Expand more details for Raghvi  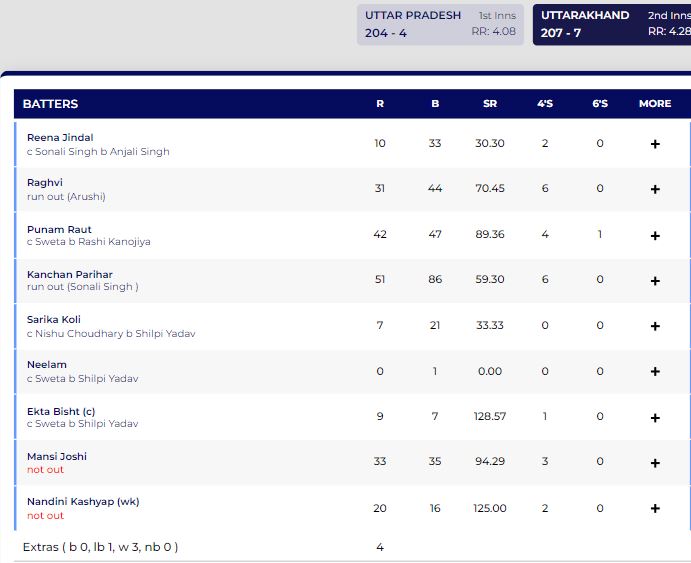pos(655,189)
